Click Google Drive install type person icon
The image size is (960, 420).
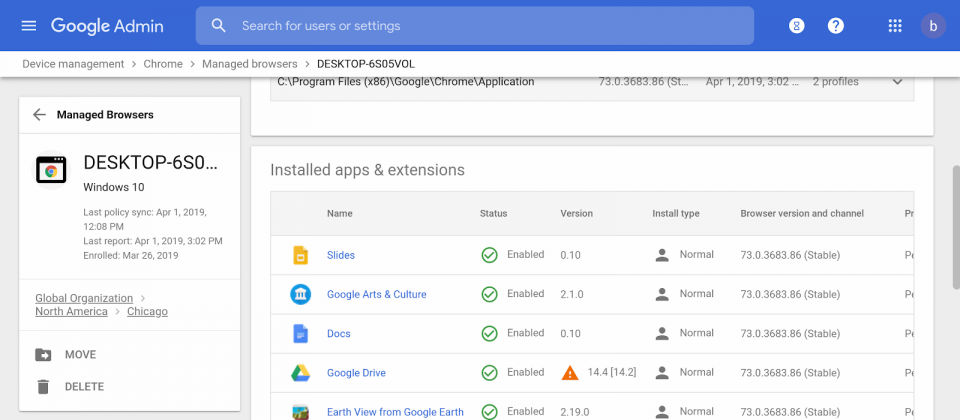coord(662,372)
